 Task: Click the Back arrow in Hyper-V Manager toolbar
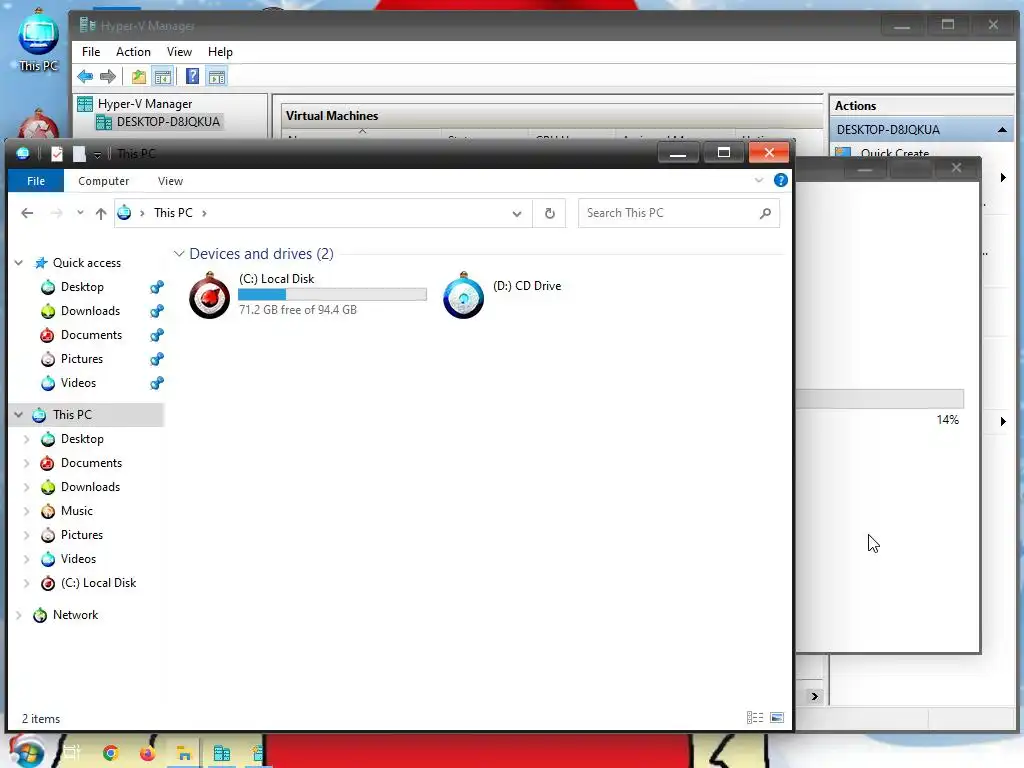click(85, 76)
